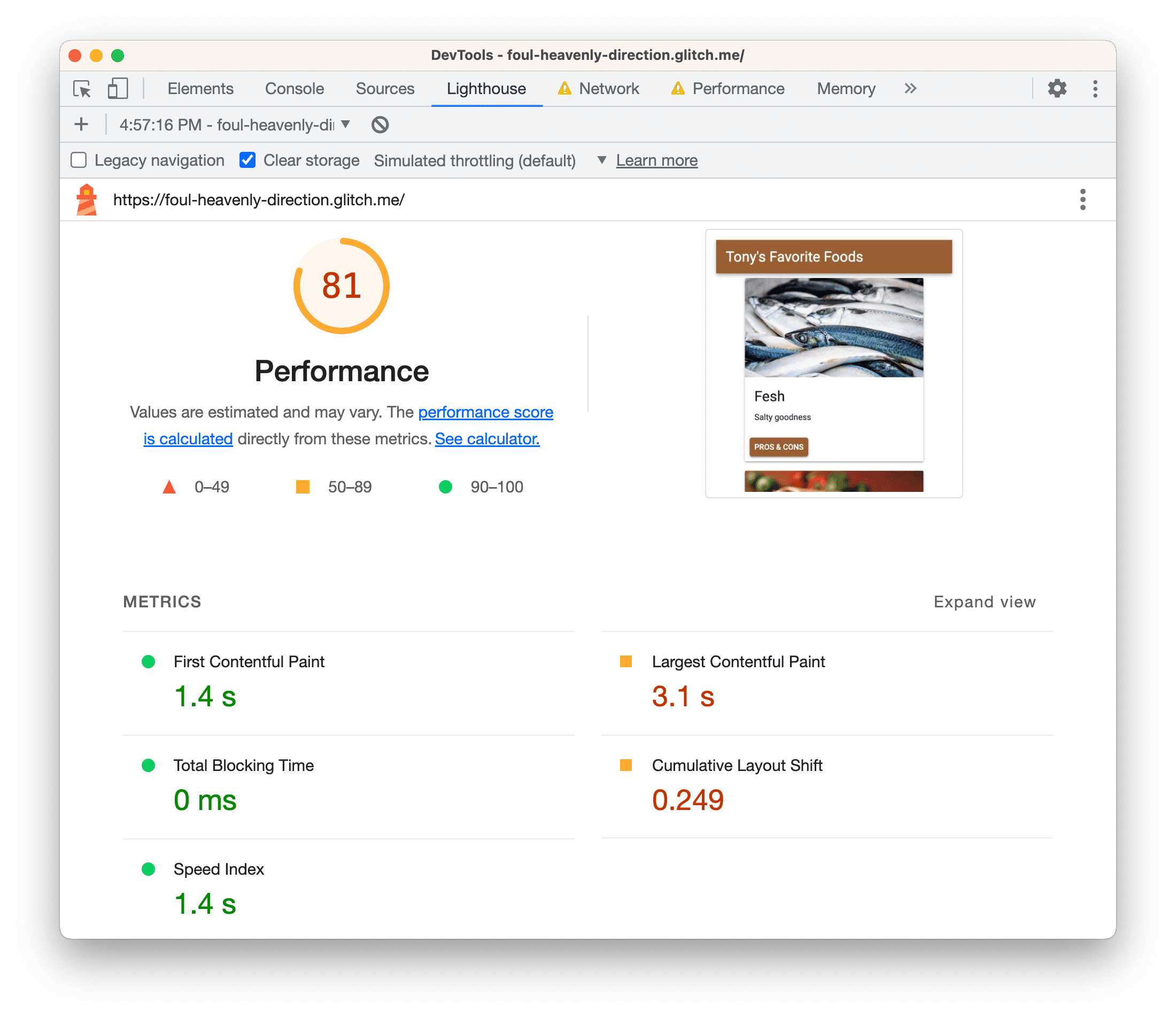The image size is (1176, 1018).
Task: Toggle Legacy navigation checkbox
Action: [x=79, y=159]
